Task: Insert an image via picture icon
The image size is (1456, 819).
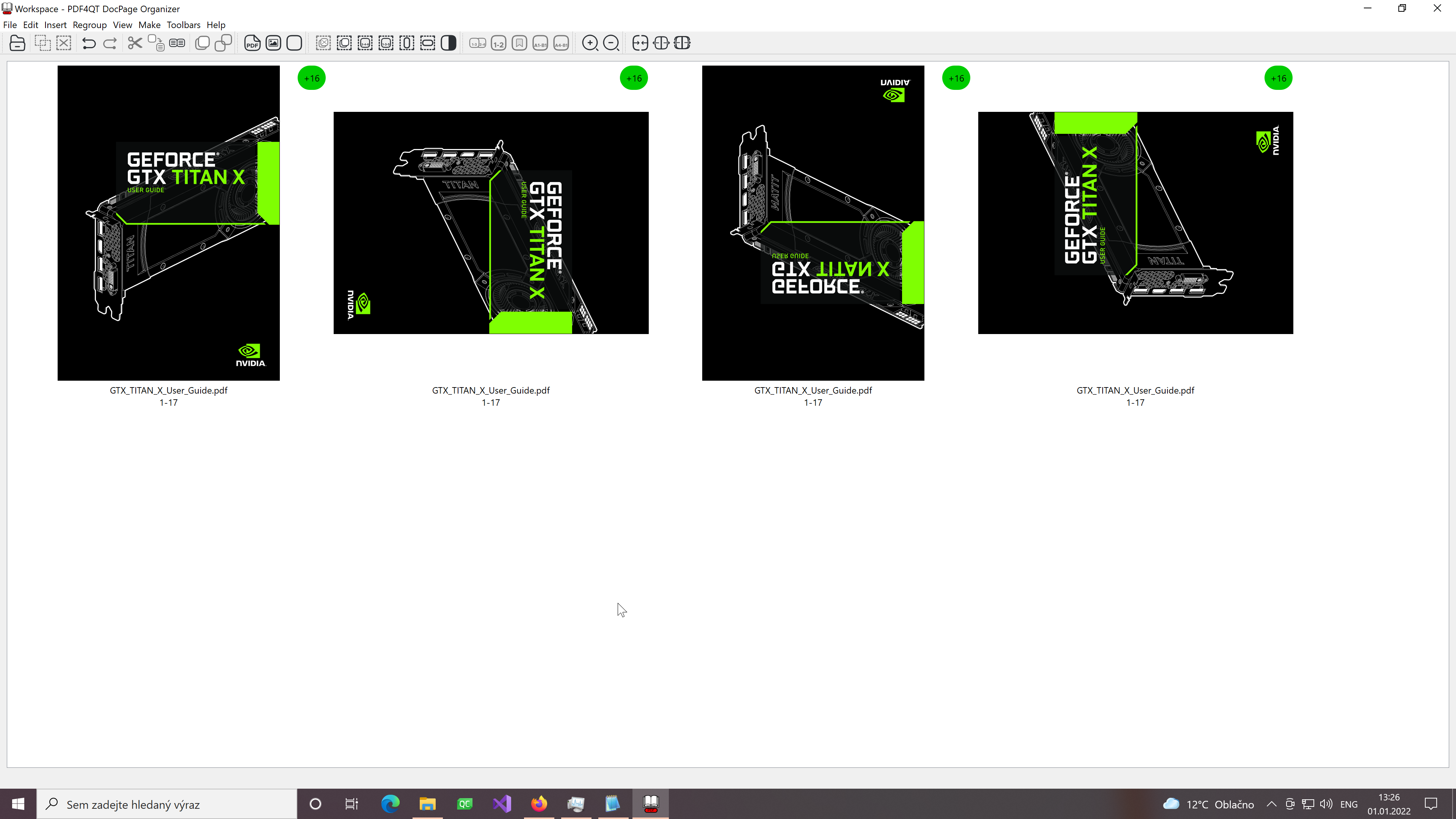Action: [x=273, y=43]
